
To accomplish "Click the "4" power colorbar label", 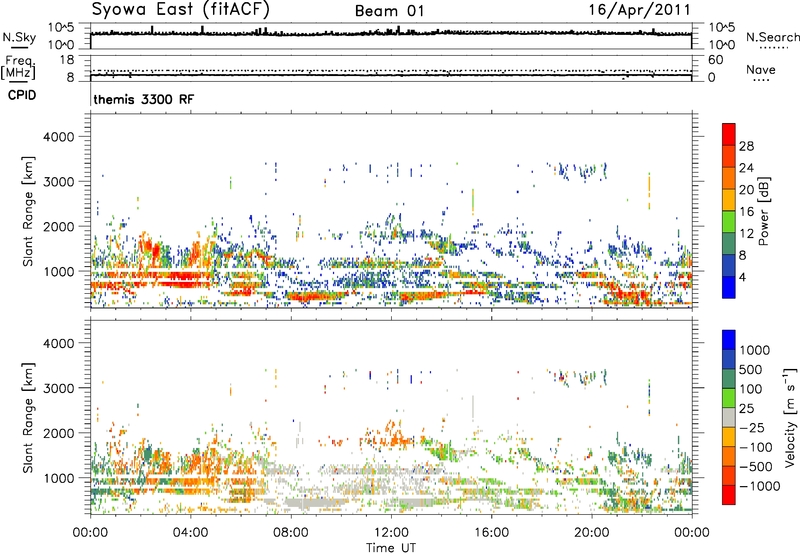I will (743, 277).
